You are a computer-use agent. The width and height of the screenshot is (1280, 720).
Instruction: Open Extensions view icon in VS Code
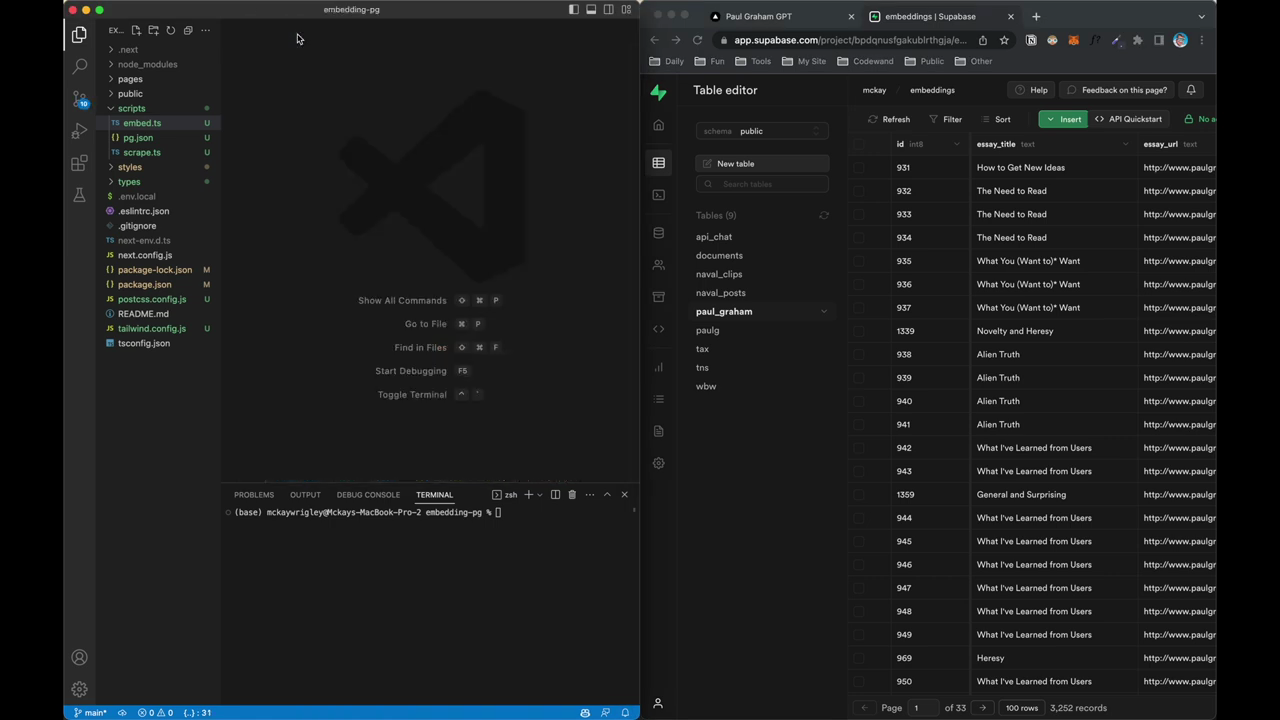pyautogui.click(x=79, y=163)
